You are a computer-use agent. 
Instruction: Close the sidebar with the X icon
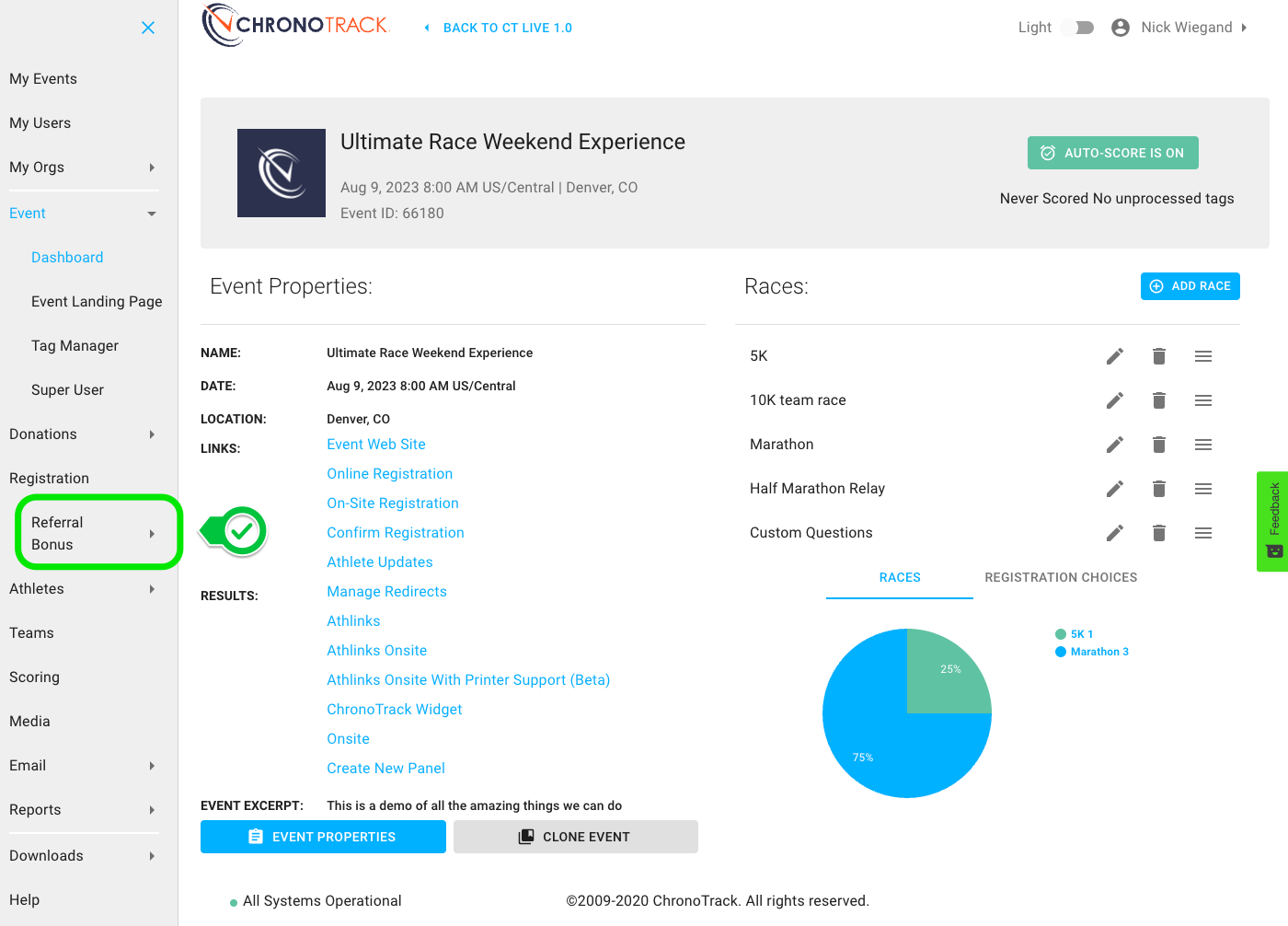(x=148, y=28)
